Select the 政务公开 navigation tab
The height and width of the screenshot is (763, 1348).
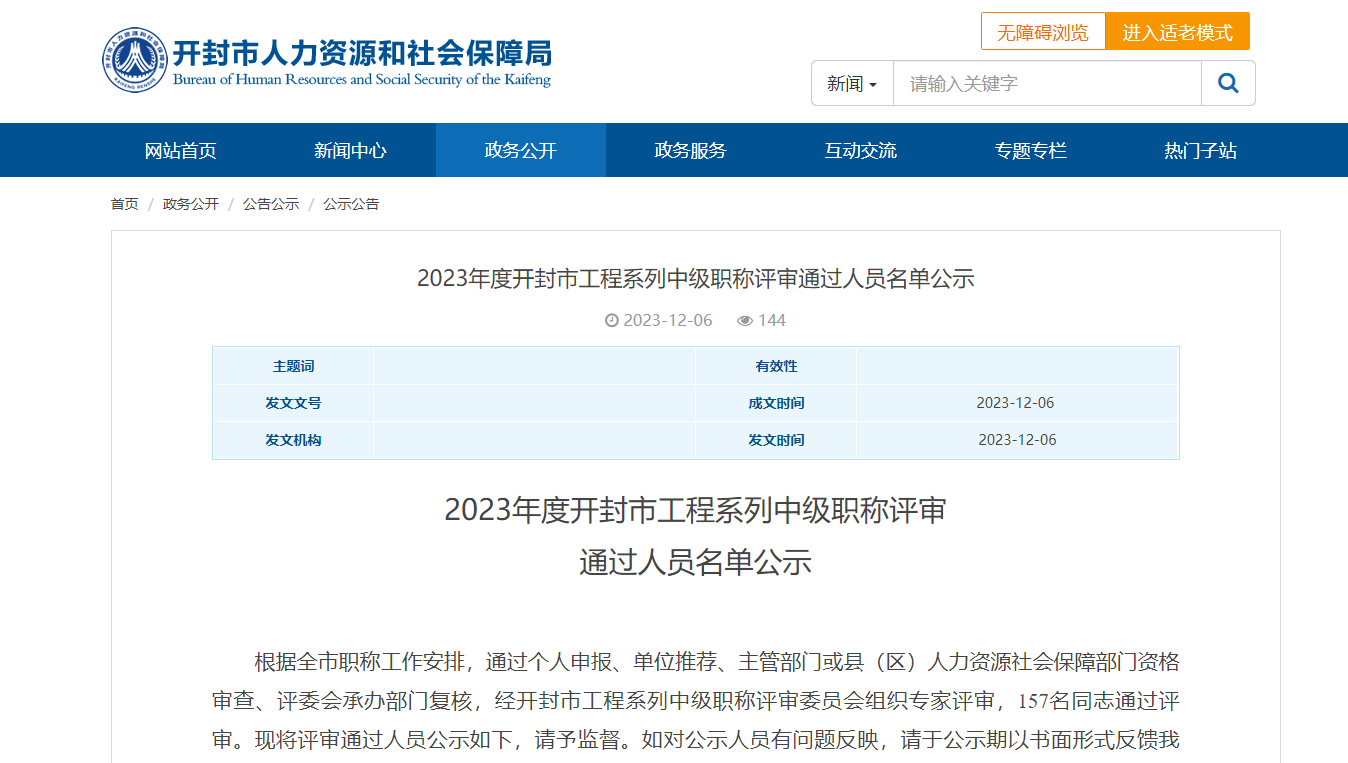521,151
